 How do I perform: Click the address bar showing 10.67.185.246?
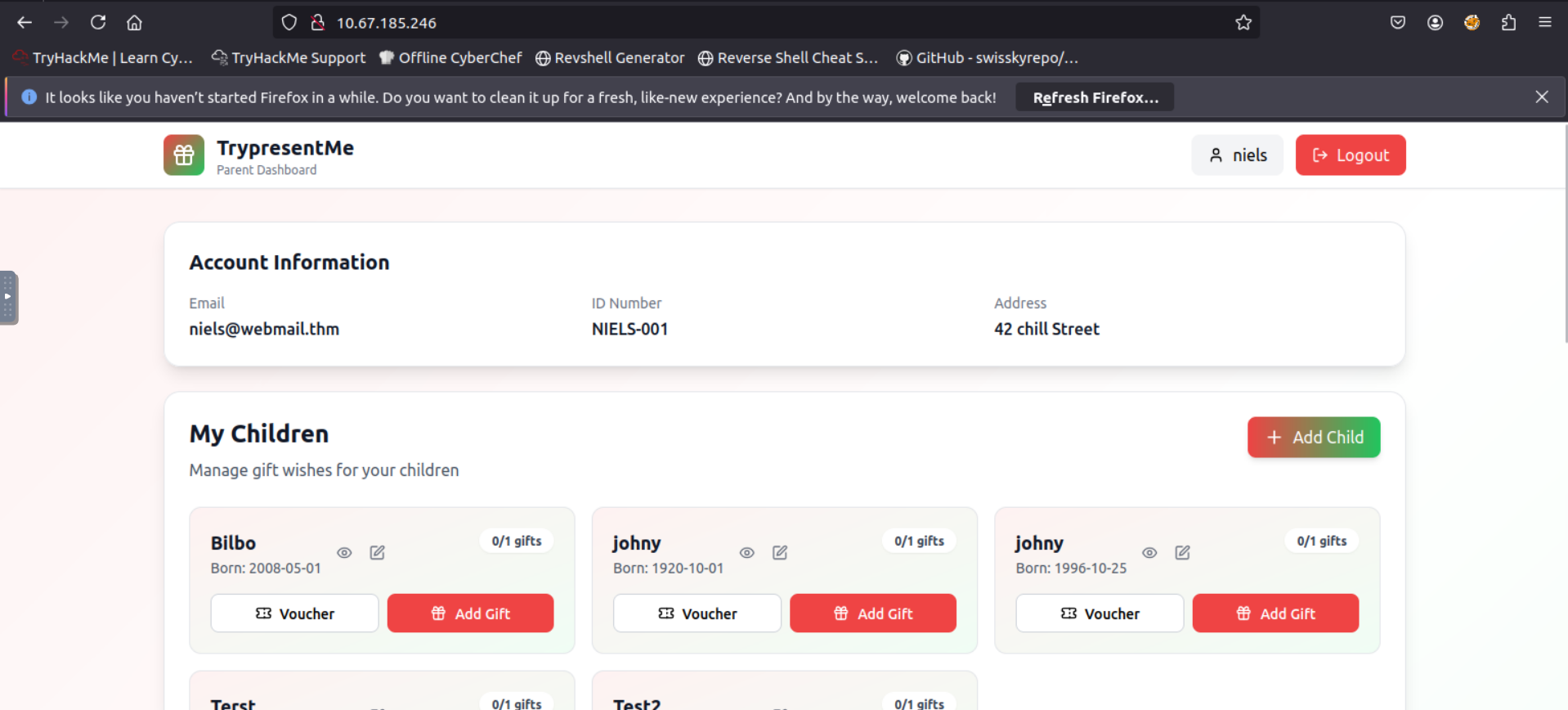736,23
